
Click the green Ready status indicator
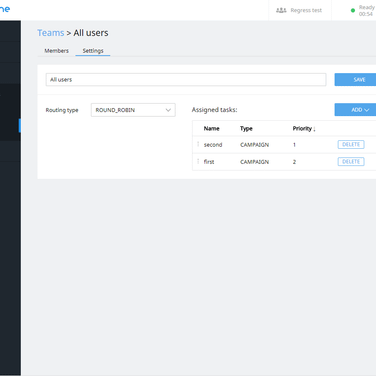pos(353,10)
